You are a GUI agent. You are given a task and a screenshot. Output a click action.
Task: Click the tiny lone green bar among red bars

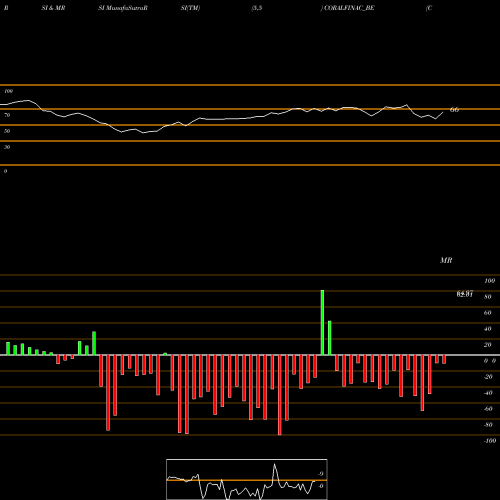(165, 354)
